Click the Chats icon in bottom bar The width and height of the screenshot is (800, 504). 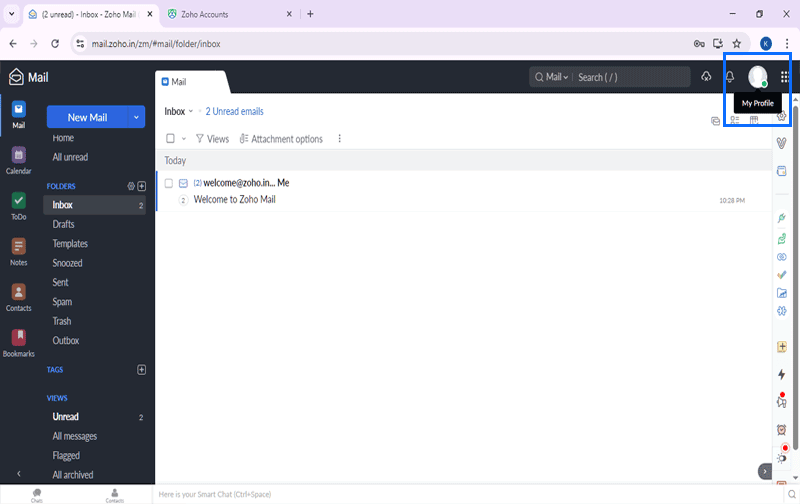(x=37, y=495)
